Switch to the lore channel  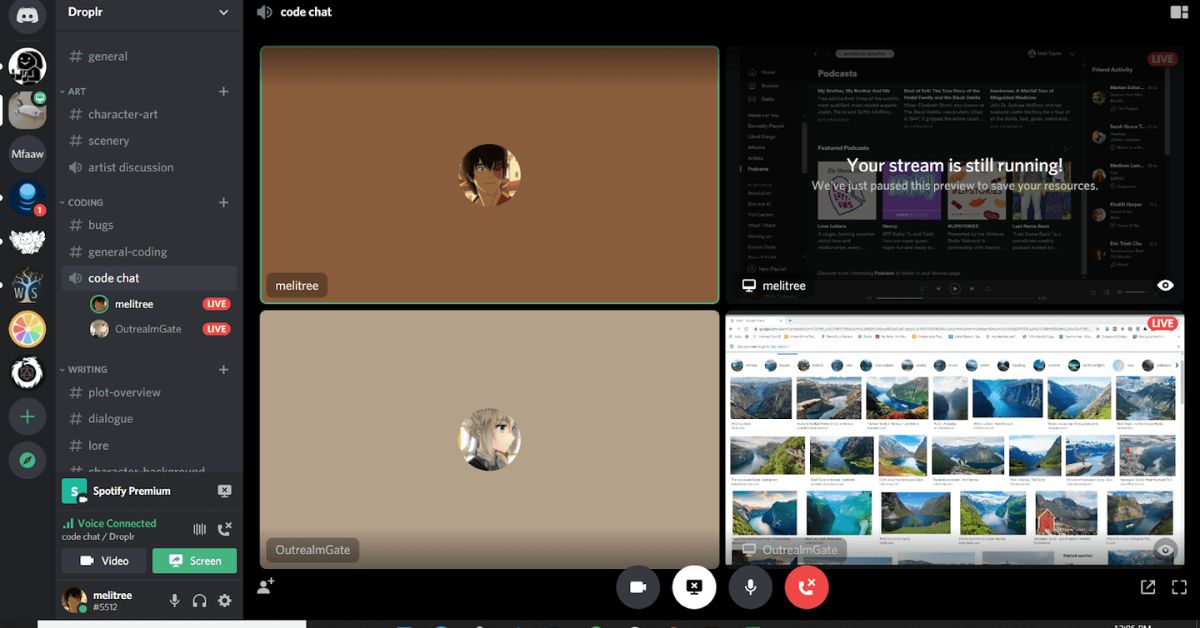(x=99, y=445)
